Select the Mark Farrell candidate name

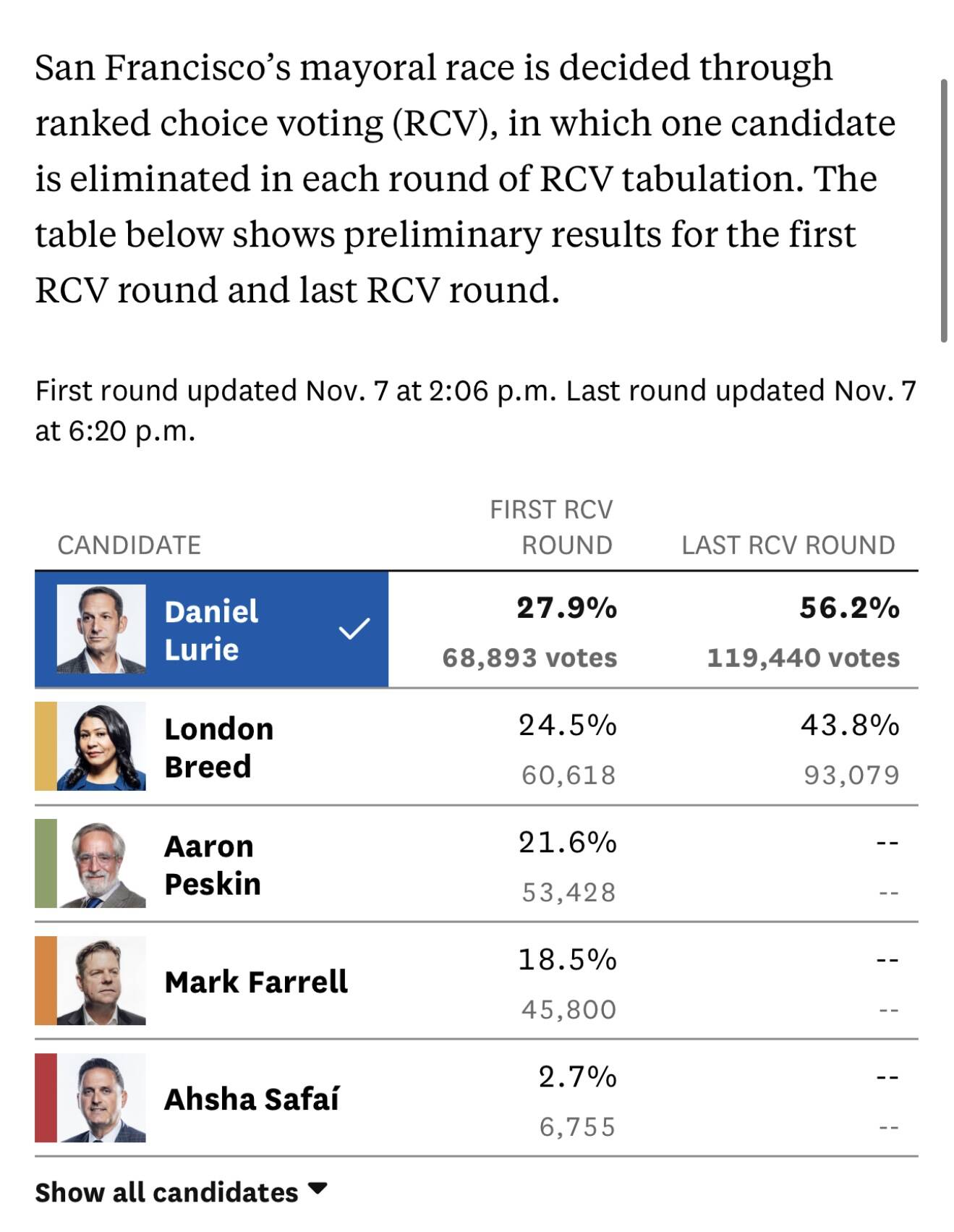[256, 982]
